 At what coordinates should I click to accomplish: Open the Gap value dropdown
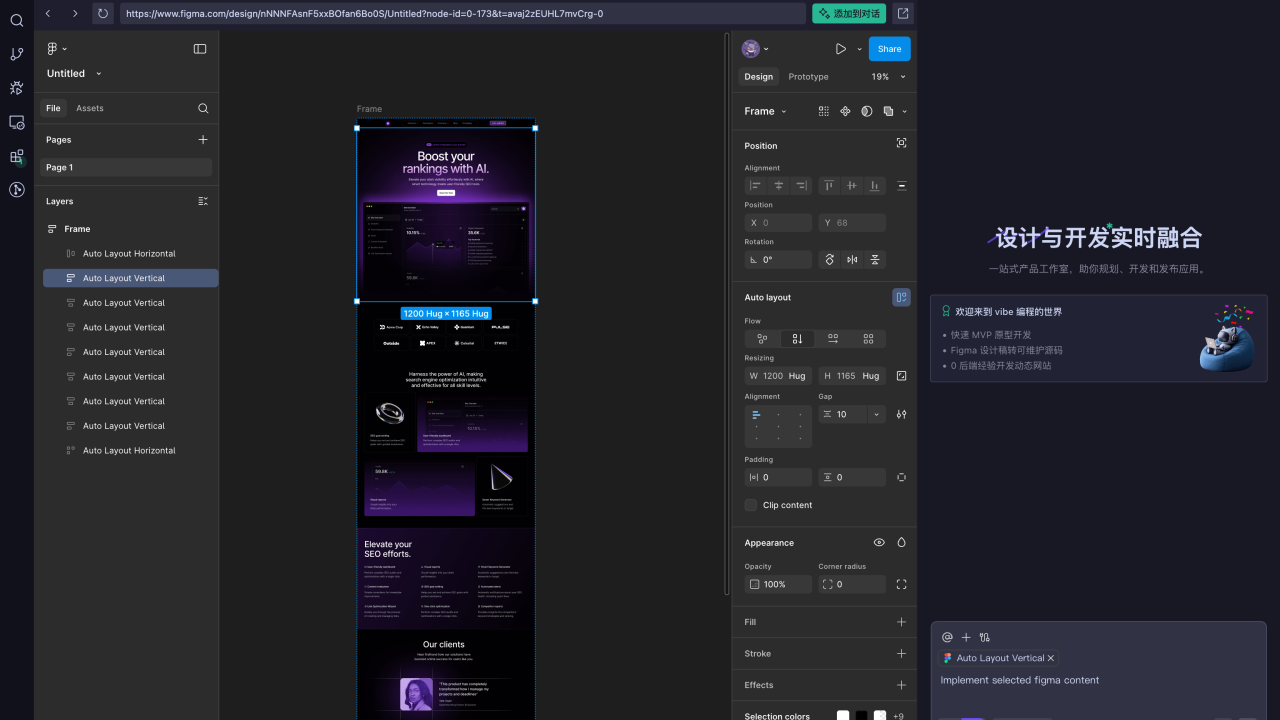[877, 414]
